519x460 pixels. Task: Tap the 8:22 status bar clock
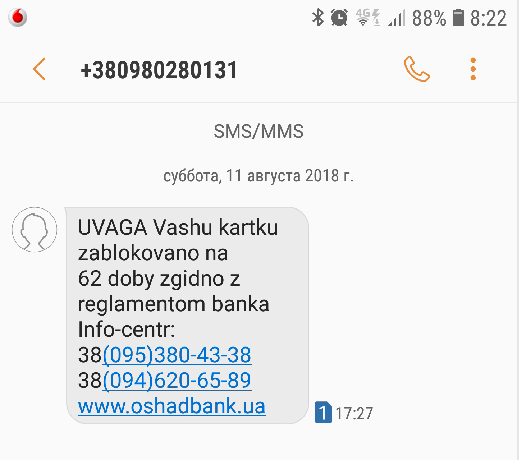488,18
